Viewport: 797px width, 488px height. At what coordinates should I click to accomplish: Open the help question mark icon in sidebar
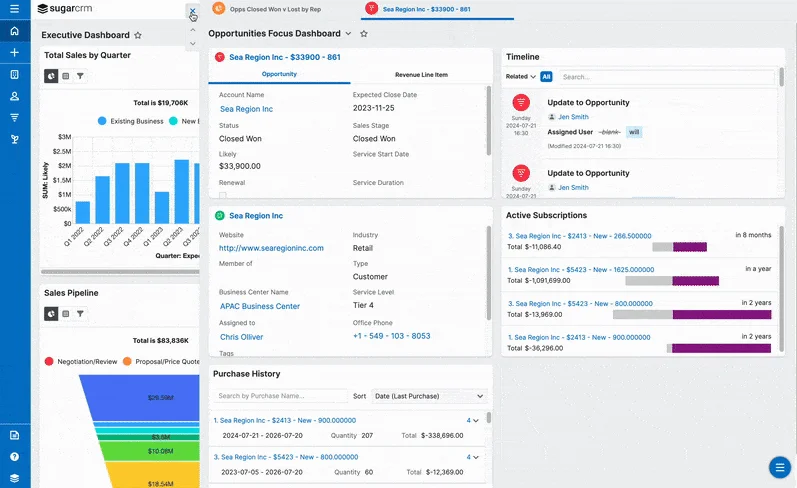14,456
